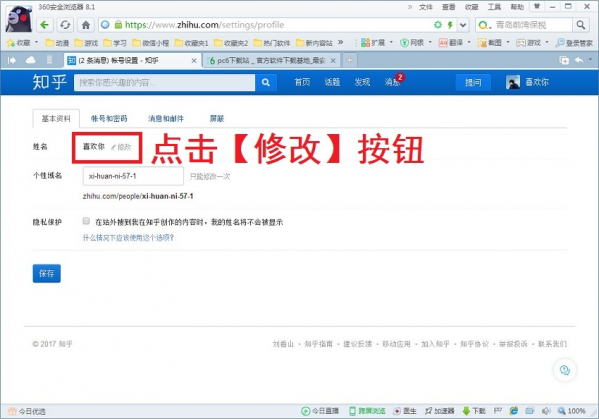
Task: Expand the address bar dropdown arrow
Action: [463, 25]
